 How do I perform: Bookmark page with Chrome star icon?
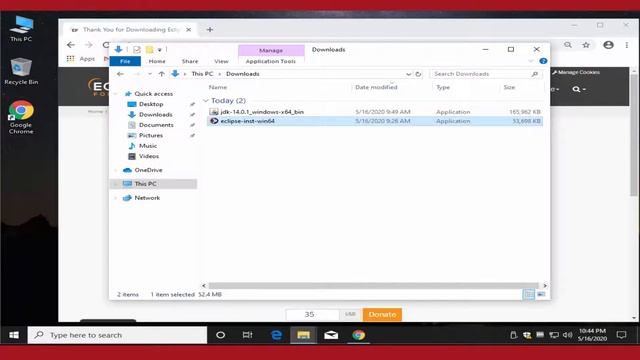[586, 45]
